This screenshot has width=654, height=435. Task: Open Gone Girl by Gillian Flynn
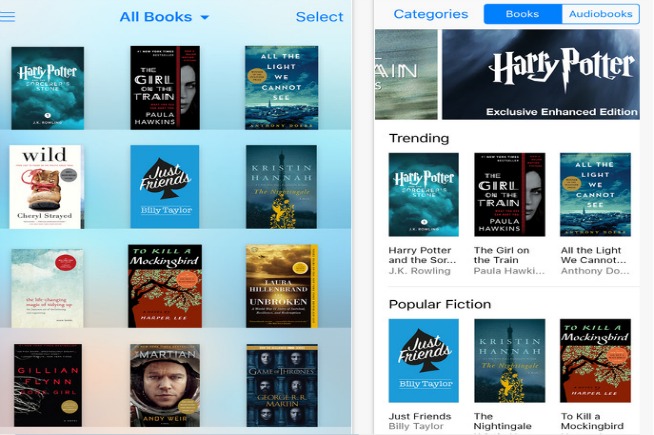coord(48,385)
